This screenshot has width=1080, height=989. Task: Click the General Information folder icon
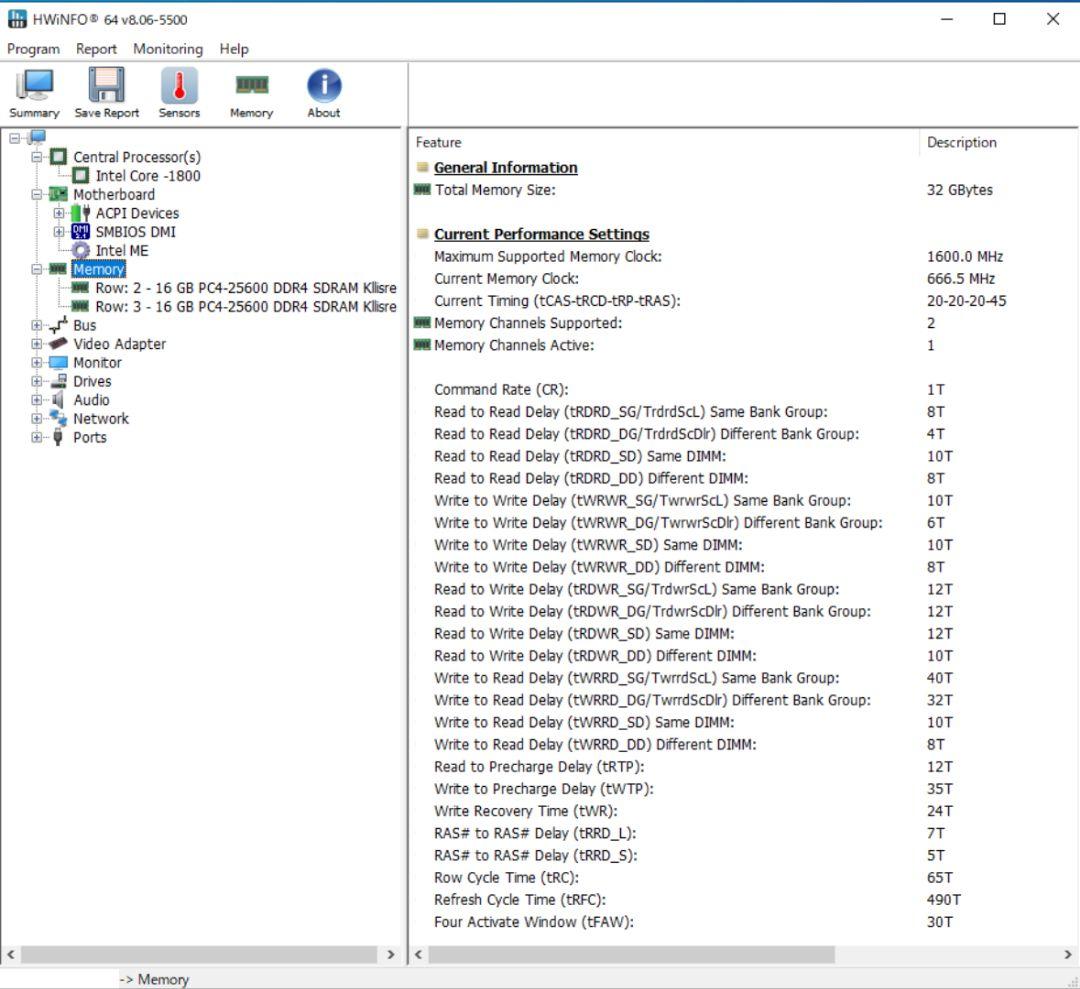click(x=422, y=167)
